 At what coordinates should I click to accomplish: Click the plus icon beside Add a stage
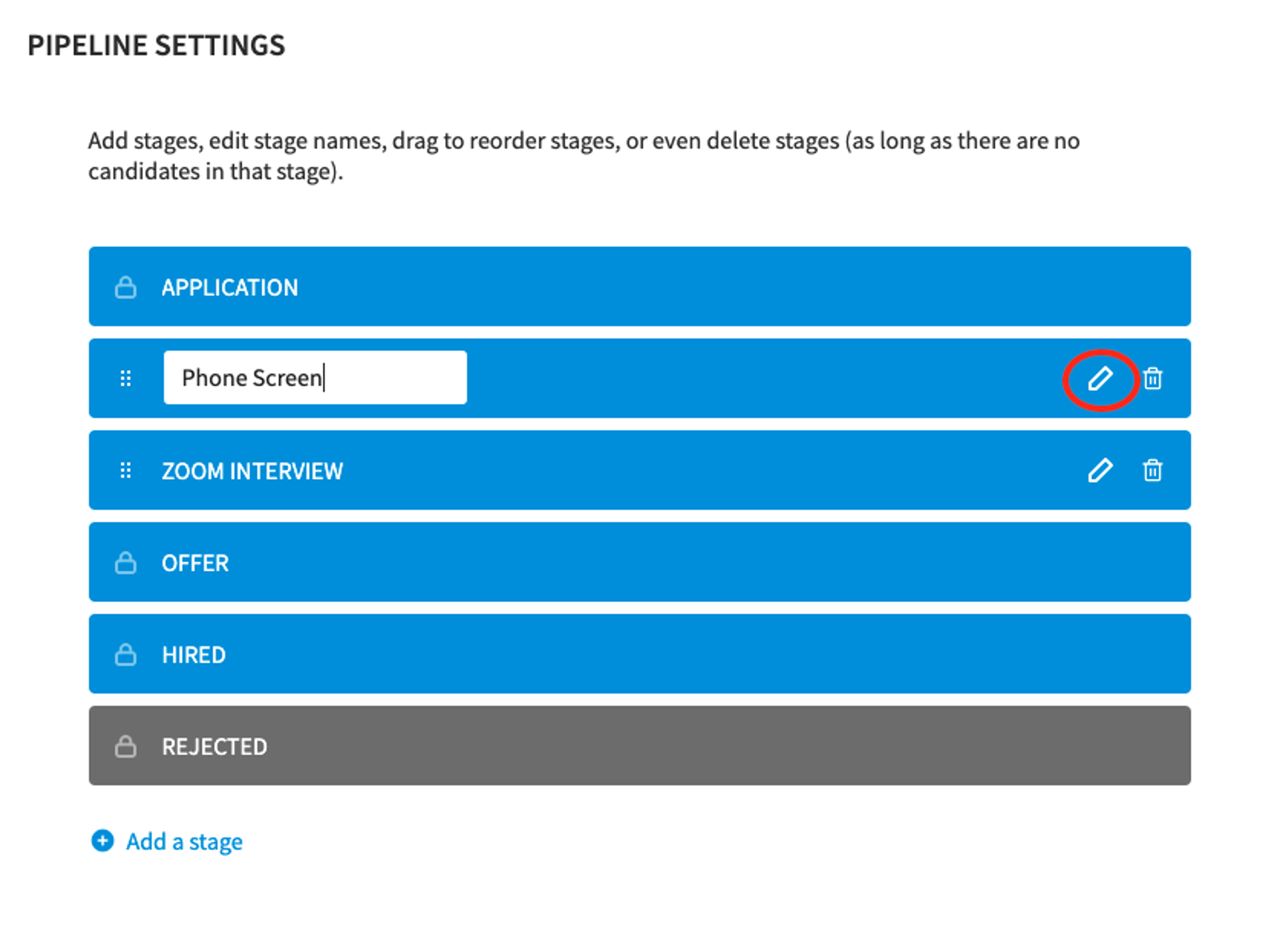[x=103, y=841]
